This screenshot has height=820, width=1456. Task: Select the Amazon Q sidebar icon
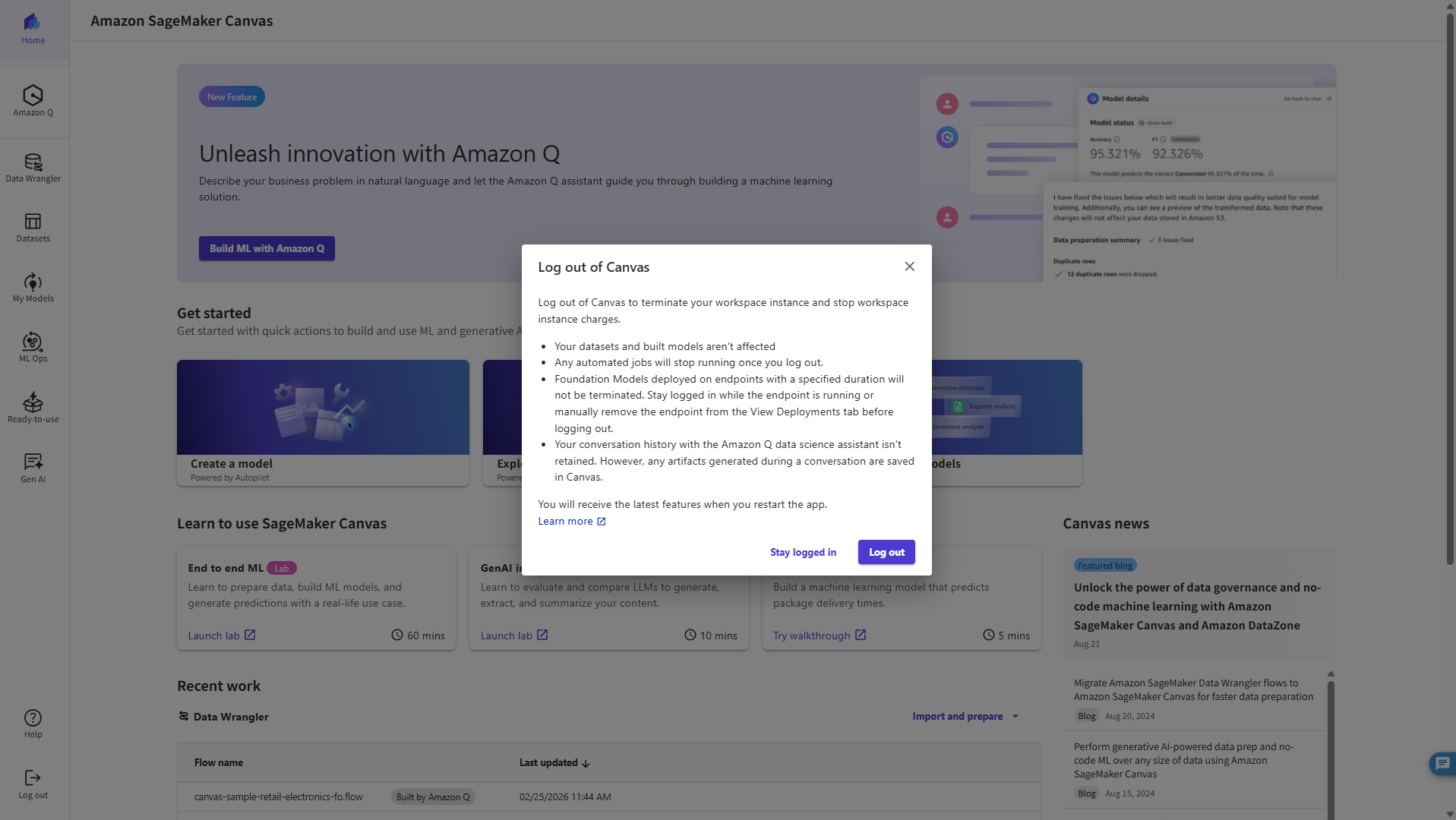click(33, 99)
